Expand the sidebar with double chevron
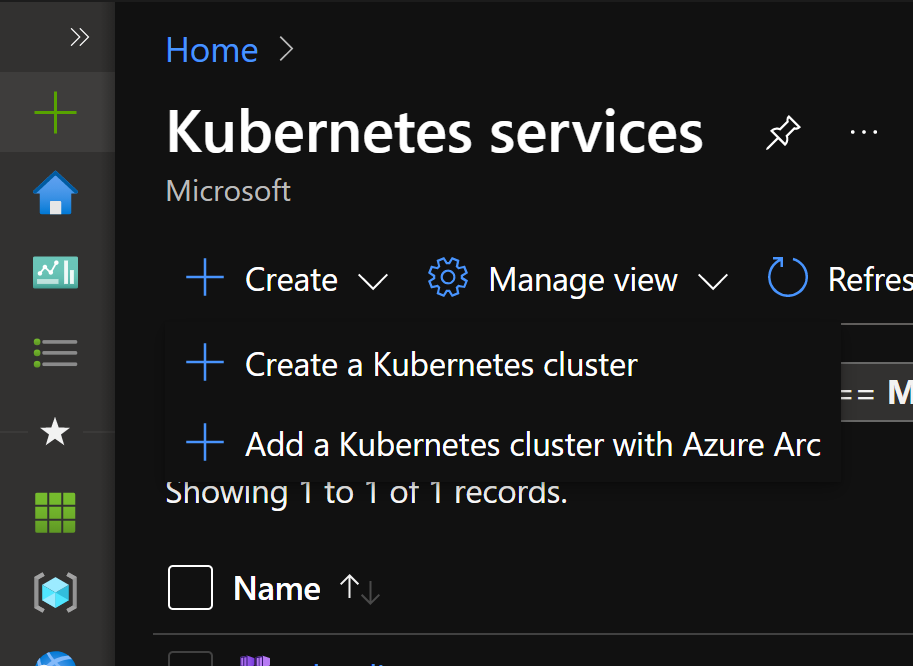The width and height of the screenshot is (913, 666). (79, 37)
